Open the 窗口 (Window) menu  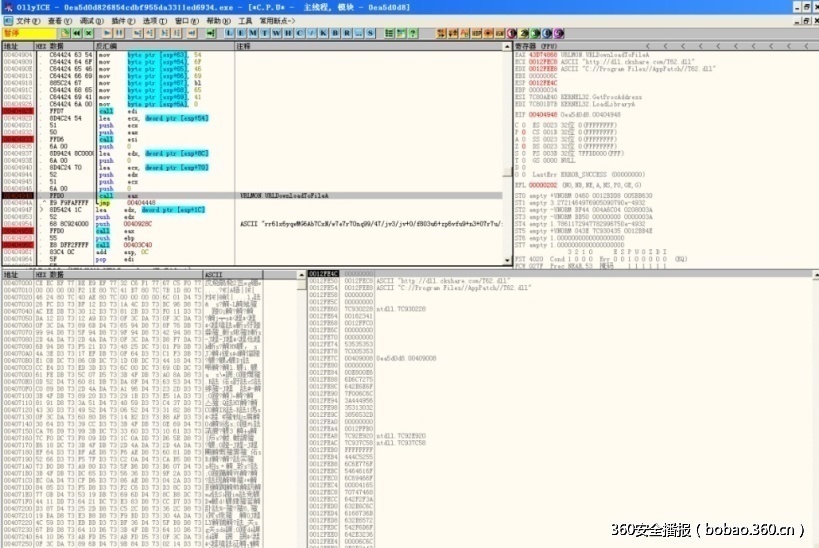pyautogui.click(x=186, y=21)
